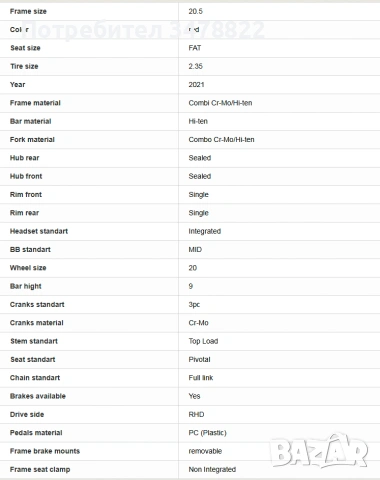Screen dimensions: 380x480
Task: Select the Frame material label
Action: (35, 103)
